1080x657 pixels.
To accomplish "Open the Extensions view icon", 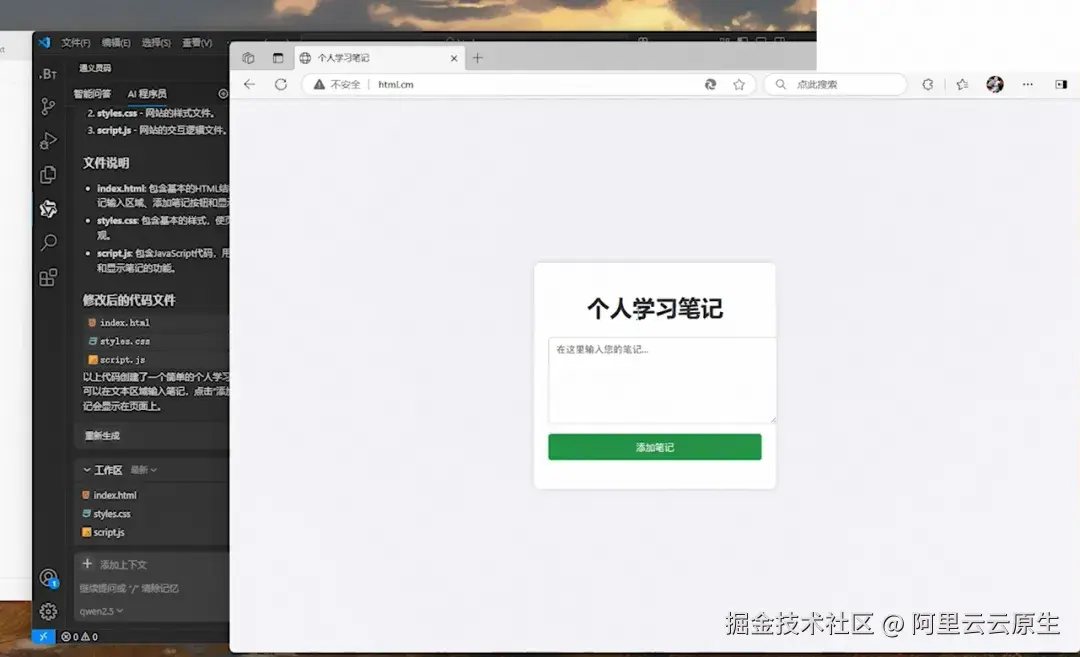I will point(48,278).
